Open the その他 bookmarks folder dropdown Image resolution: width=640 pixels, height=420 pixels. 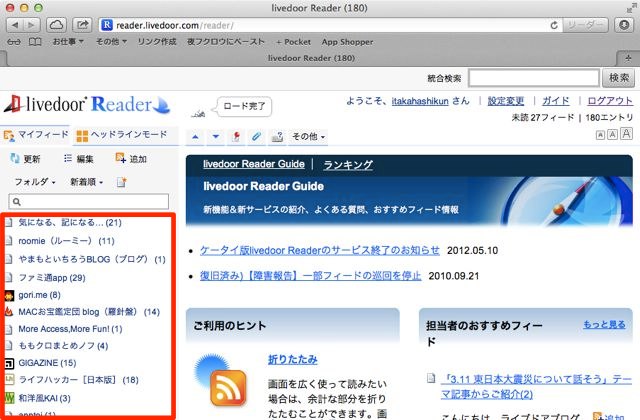coord(111,42)
